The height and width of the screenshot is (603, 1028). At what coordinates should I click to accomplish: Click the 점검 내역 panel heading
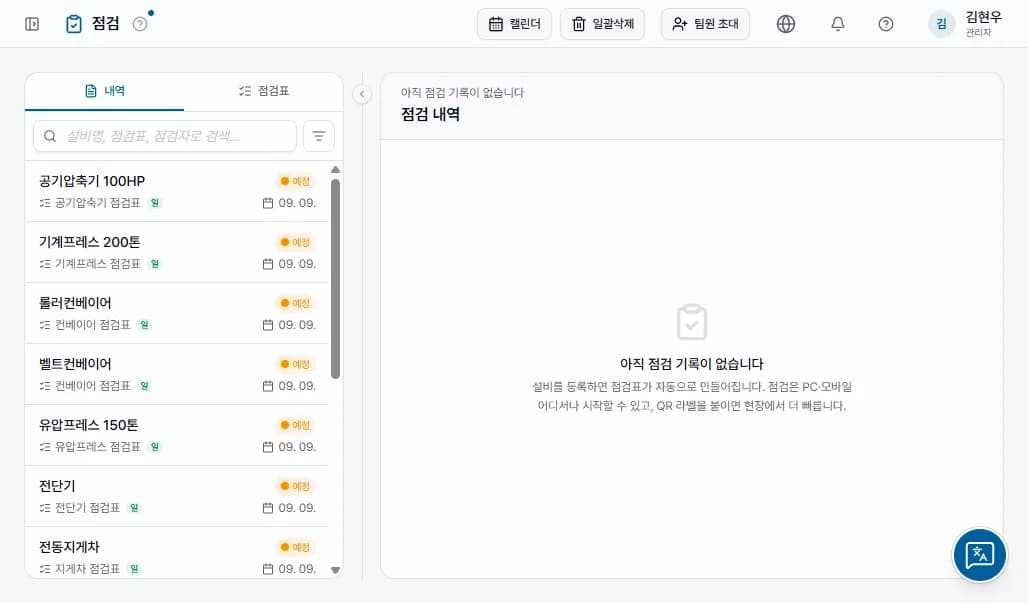click(430, 115)
